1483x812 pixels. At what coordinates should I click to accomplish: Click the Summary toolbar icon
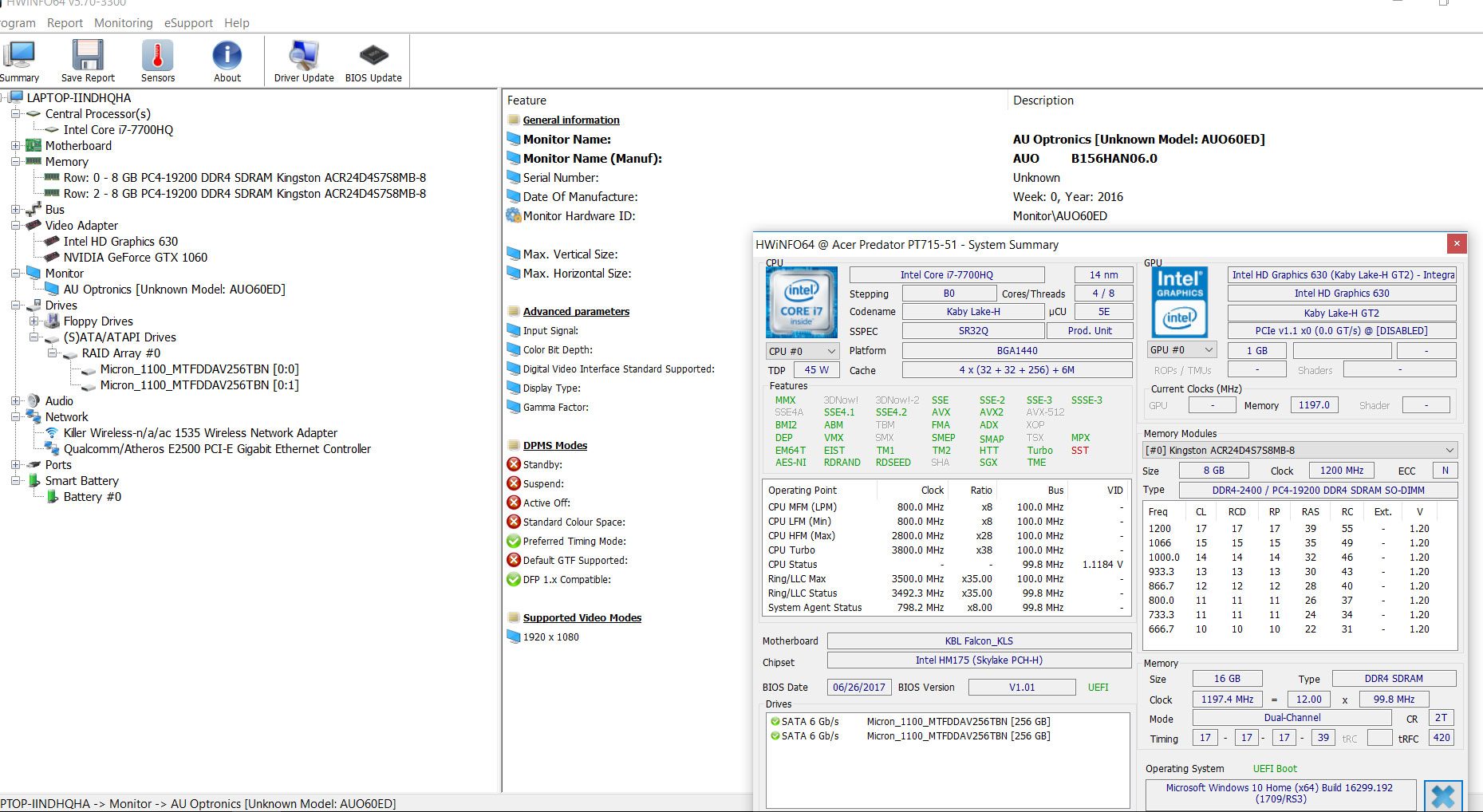click(19, 55)
